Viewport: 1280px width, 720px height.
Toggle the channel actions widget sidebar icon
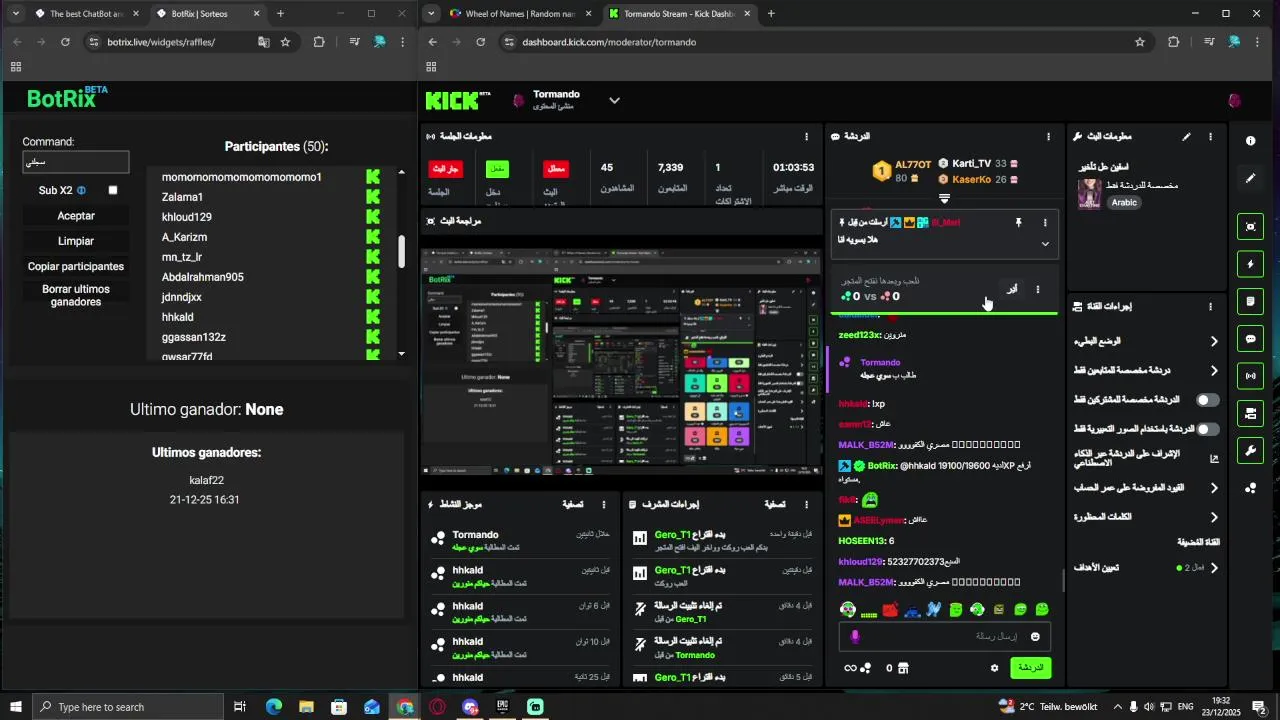click(1250, 413)
